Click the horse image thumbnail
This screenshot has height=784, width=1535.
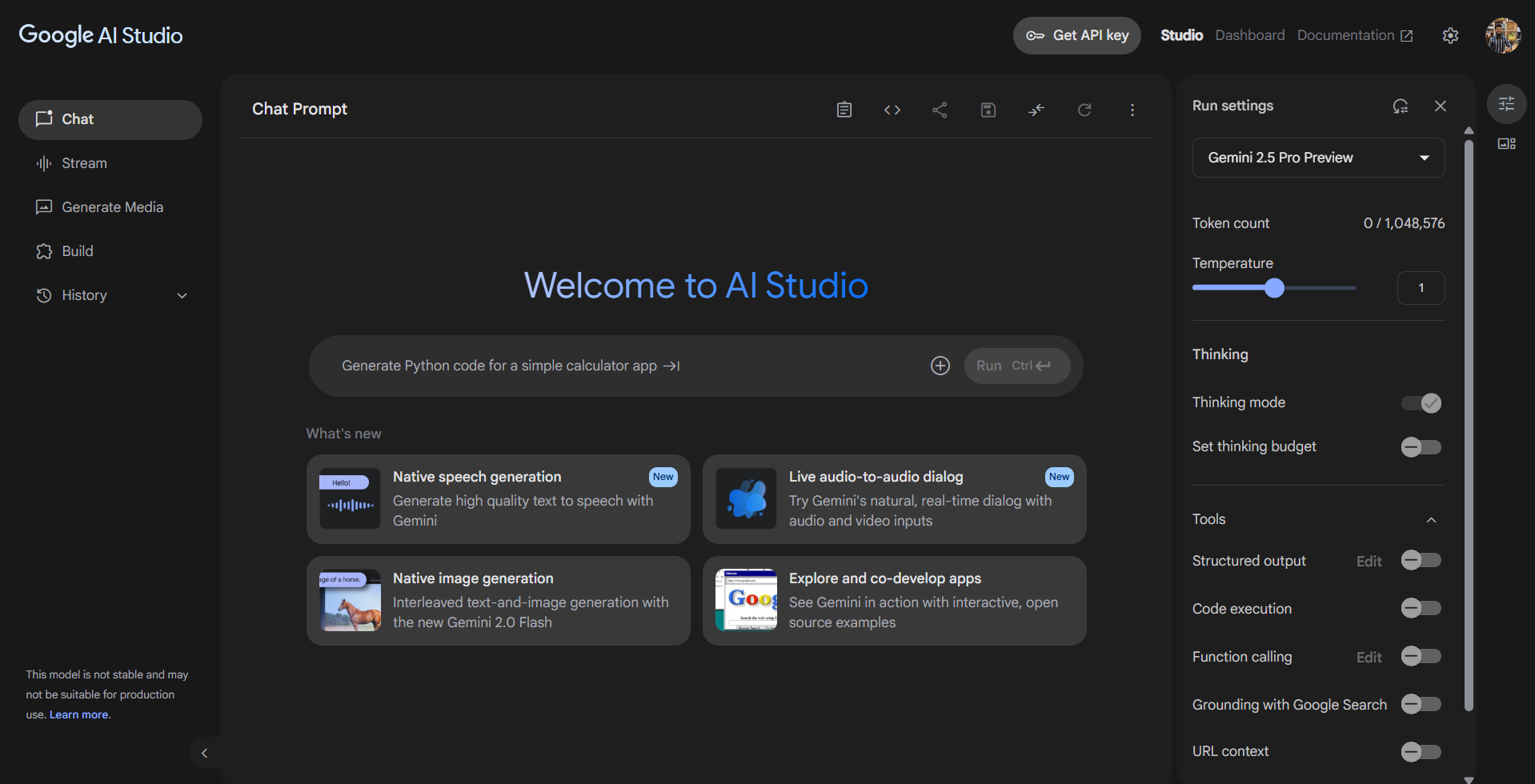click(x=350, y=600)
